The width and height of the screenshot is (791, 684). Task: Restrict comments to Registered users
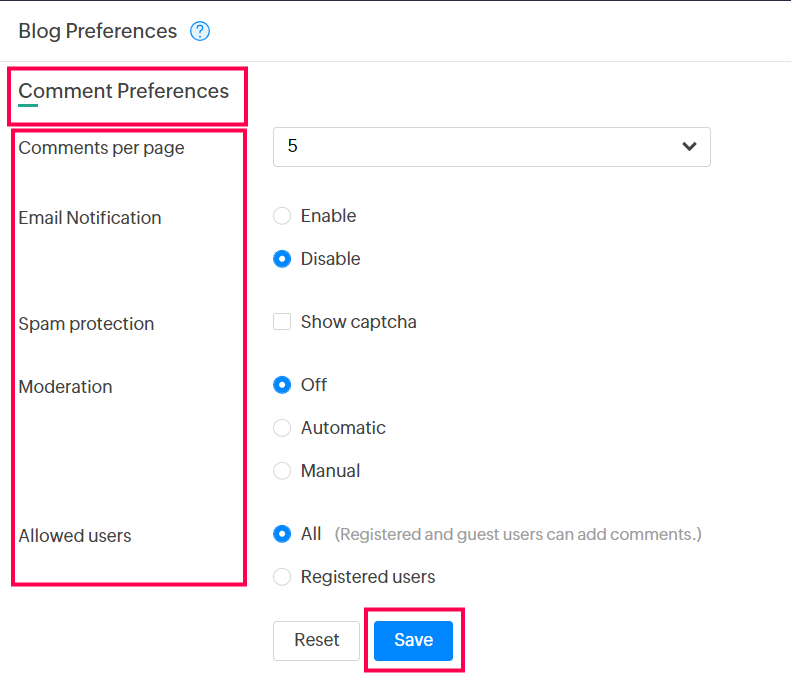pyautogui.click(x=282, y=577)
